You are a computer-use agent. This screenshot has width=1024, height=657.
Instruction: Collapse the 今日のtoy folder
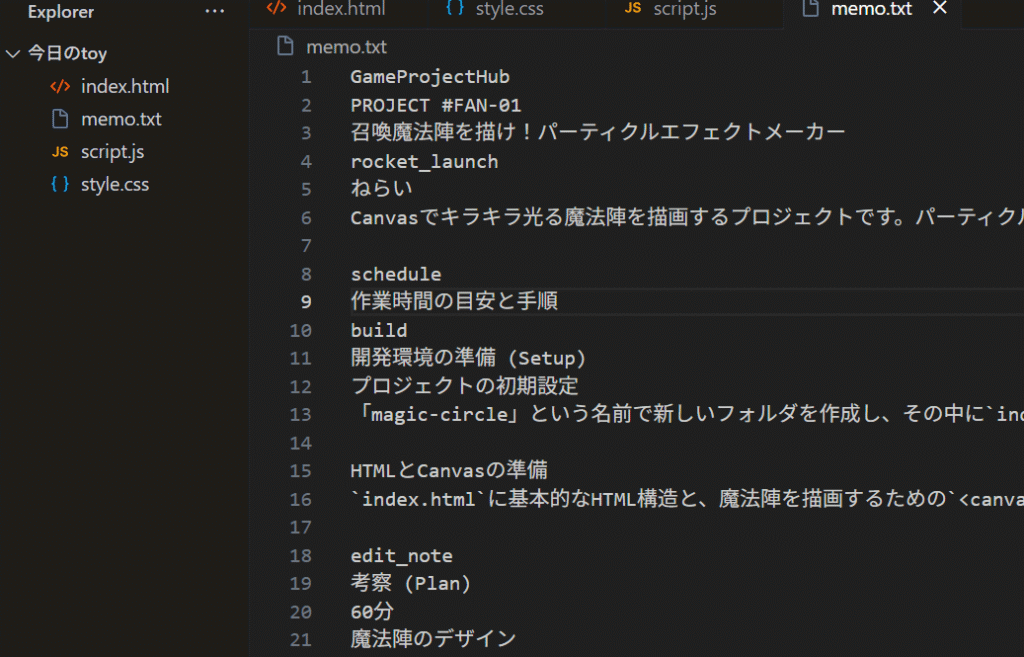point(13,54)
